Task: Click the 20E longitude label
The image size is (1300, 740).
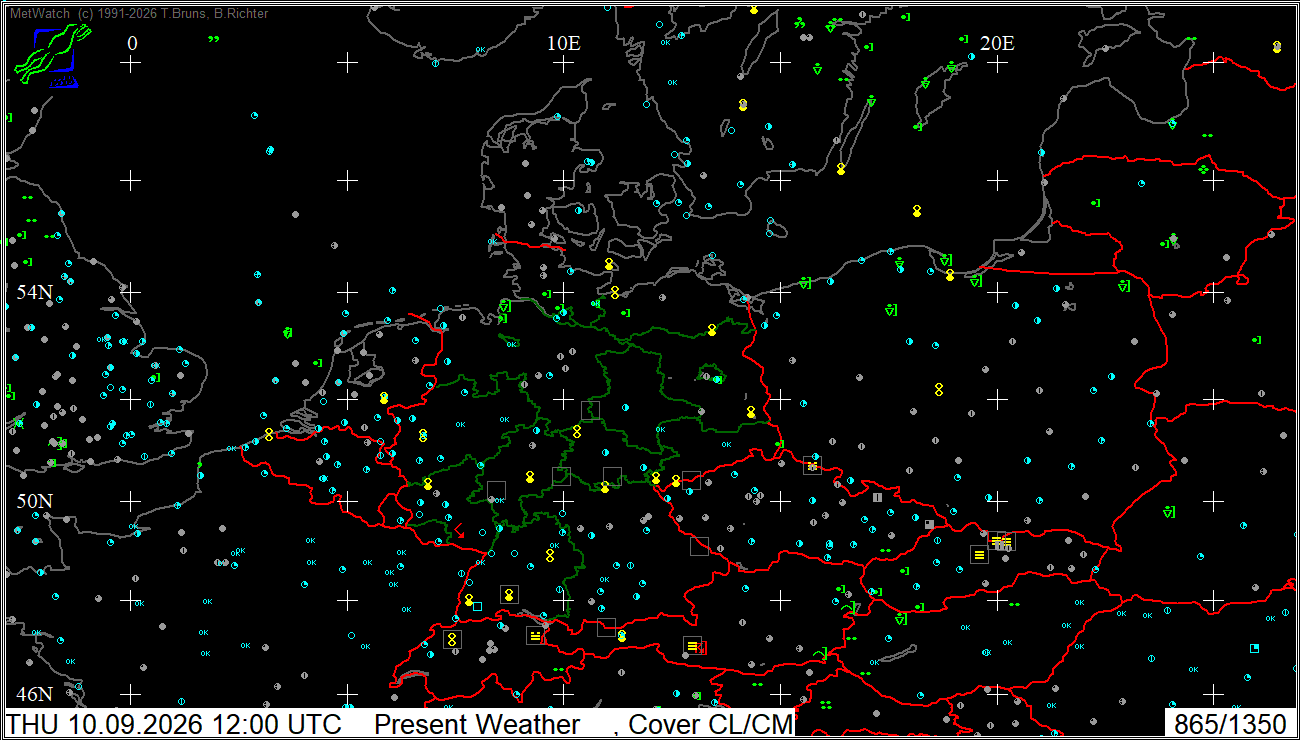Action: point(997,43)
